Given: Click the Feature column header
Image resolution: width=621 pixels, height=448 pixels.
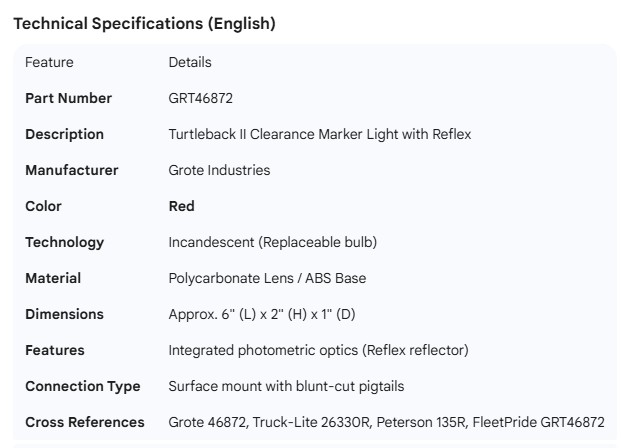Looking at the screenshot, I should click(x=49, y=62).
